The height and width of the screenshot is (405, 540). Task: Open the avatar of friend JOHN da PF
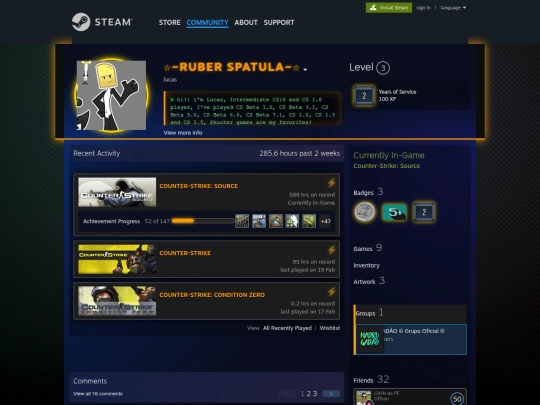[x=363, y=398]
